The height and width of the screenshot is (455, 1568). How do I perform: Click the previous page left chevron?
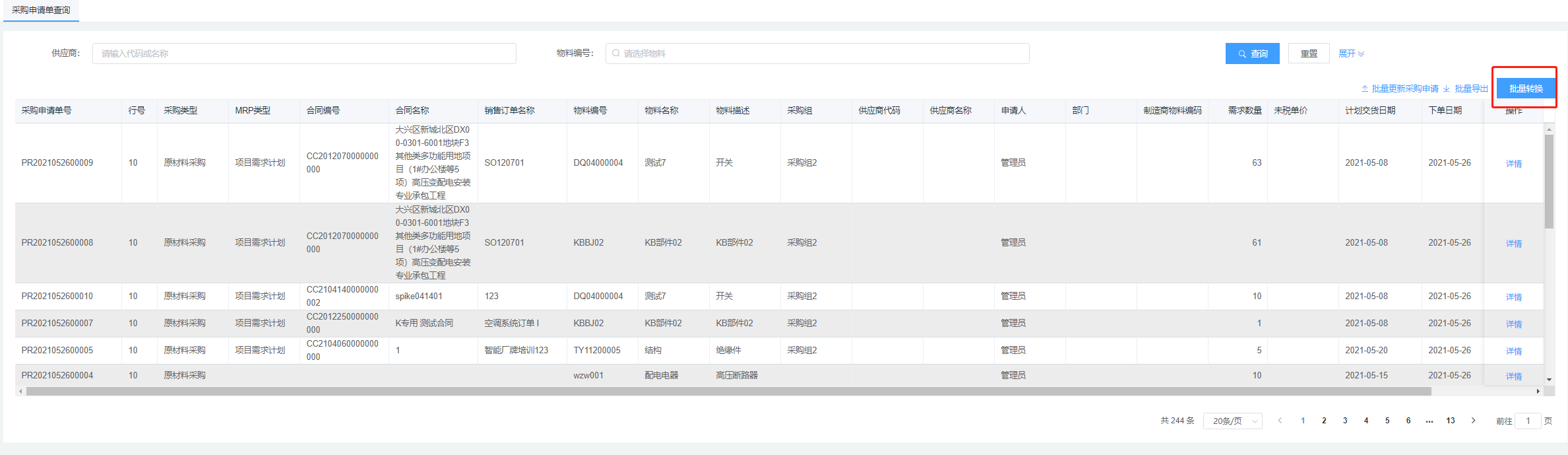1280,421
